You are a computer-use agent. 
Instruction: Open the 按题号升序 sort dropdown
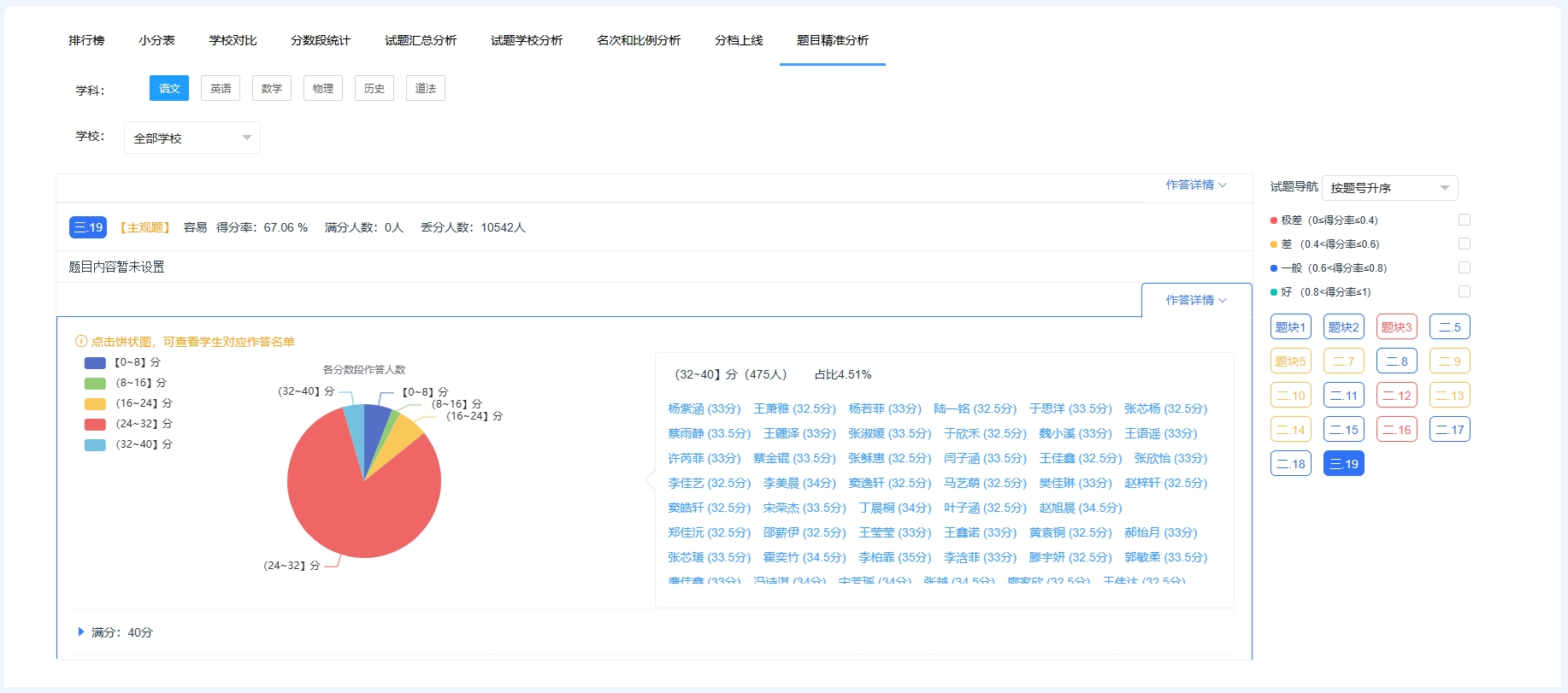click(x=1389, y=187)
